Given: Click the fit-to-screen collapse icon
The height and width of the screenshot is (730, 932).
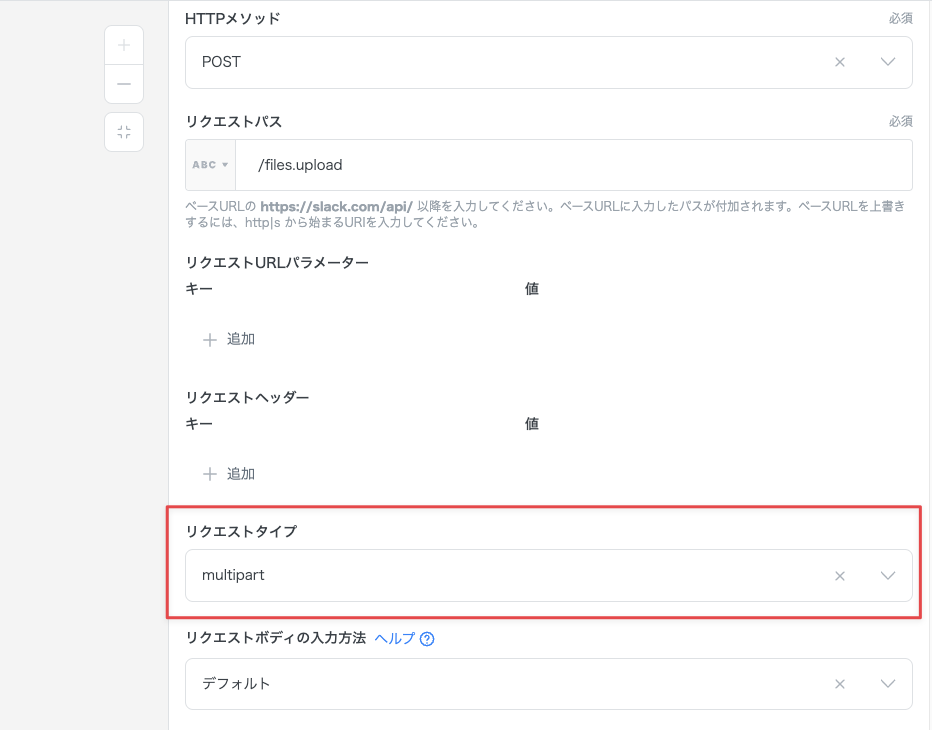Looking at the screenshot, I should [x=124, y=132].
